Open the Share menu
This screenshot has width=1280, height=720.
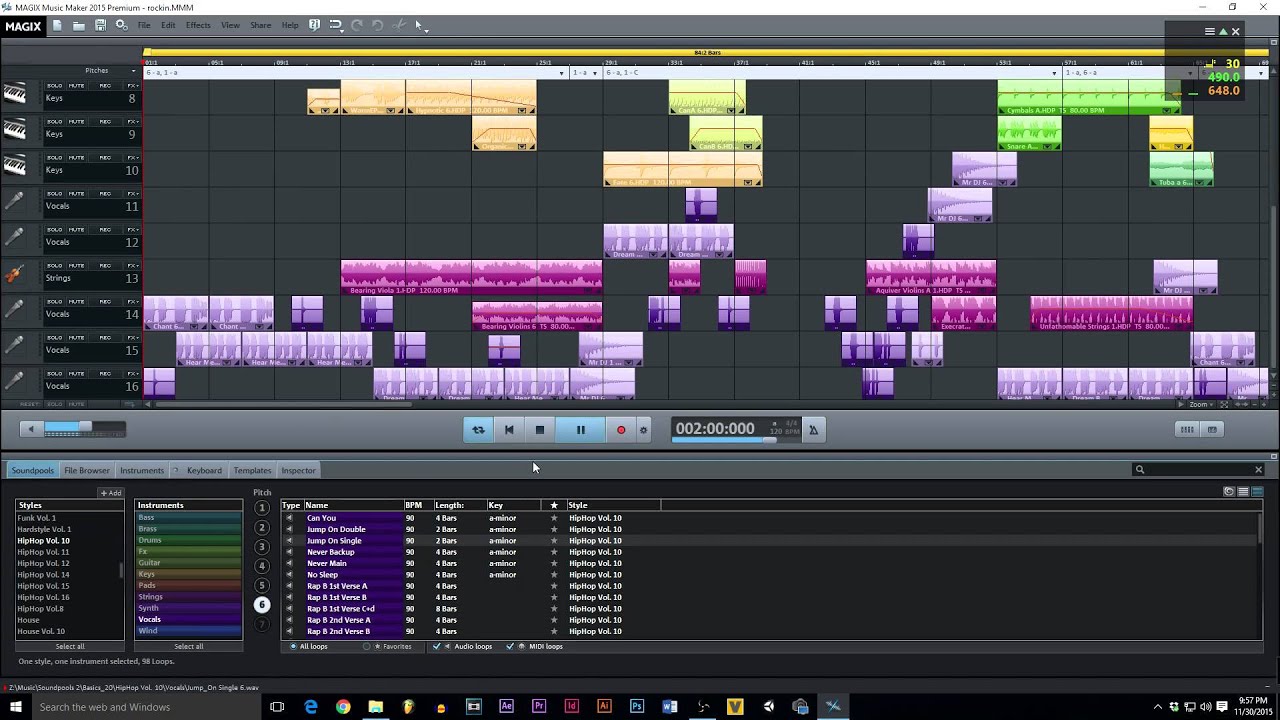pos(260,25)
